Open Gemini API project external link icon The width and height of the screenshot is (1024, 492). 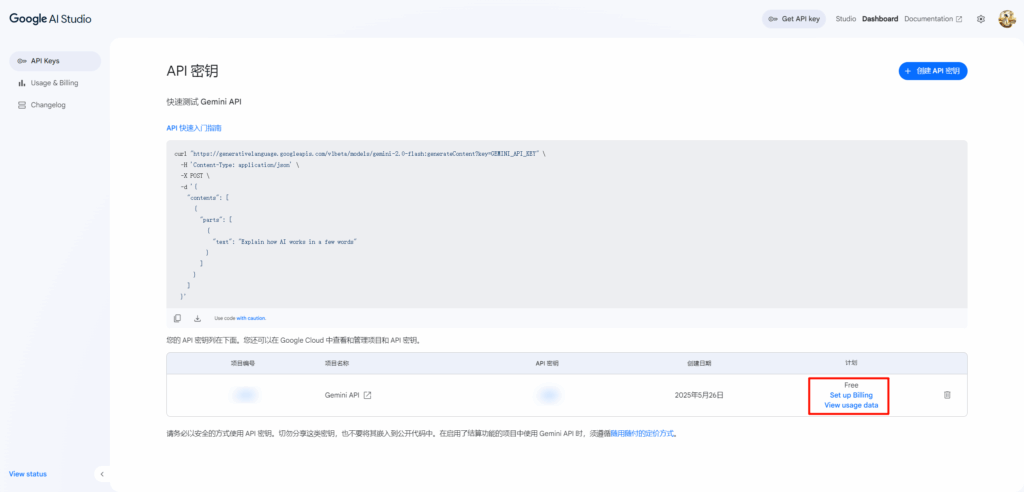[368, 395]
